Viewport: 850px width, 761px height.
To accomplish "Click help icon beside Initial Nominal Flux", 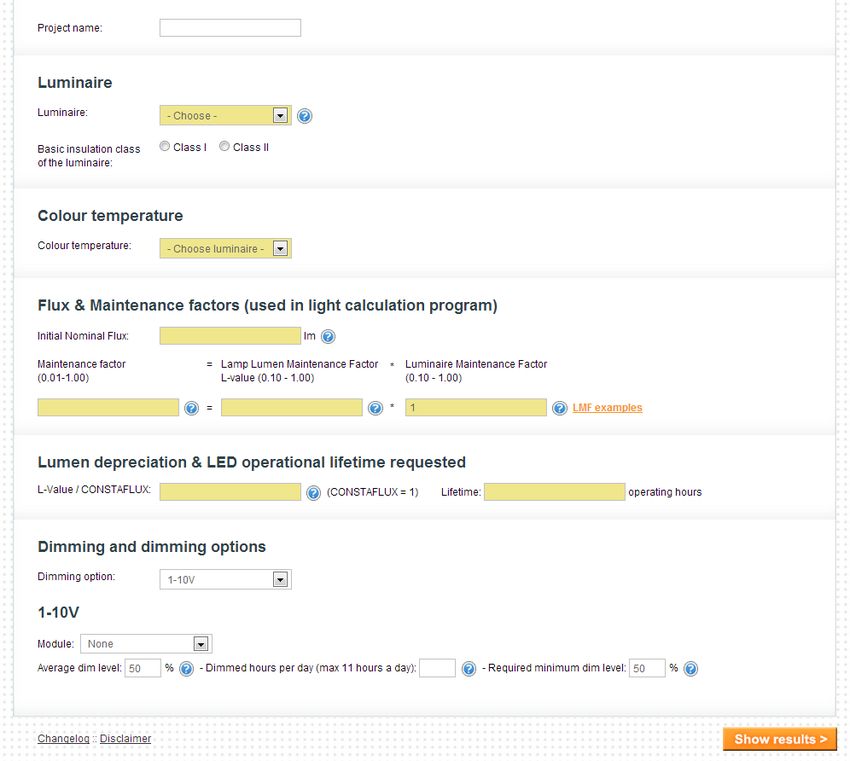I will point(328,337).
